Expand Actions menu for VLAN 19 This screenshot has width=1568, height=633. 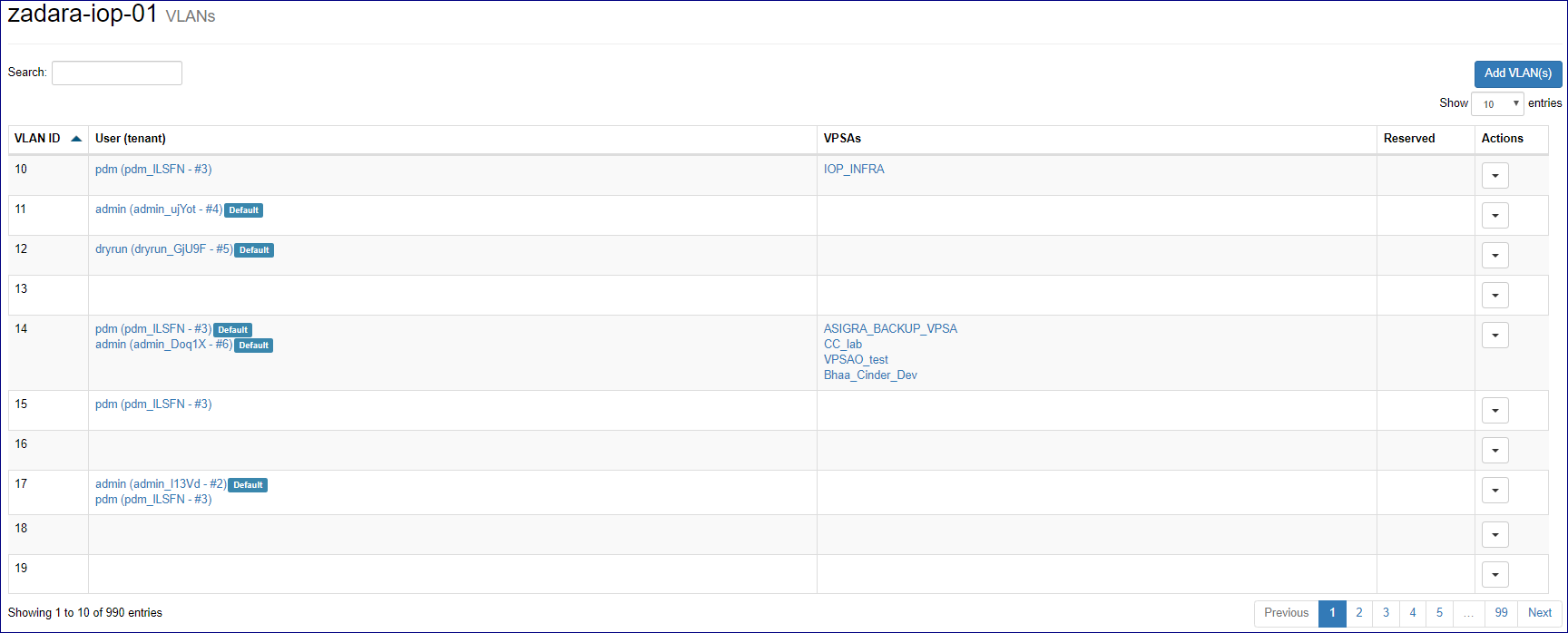(x=1494, y=575)
